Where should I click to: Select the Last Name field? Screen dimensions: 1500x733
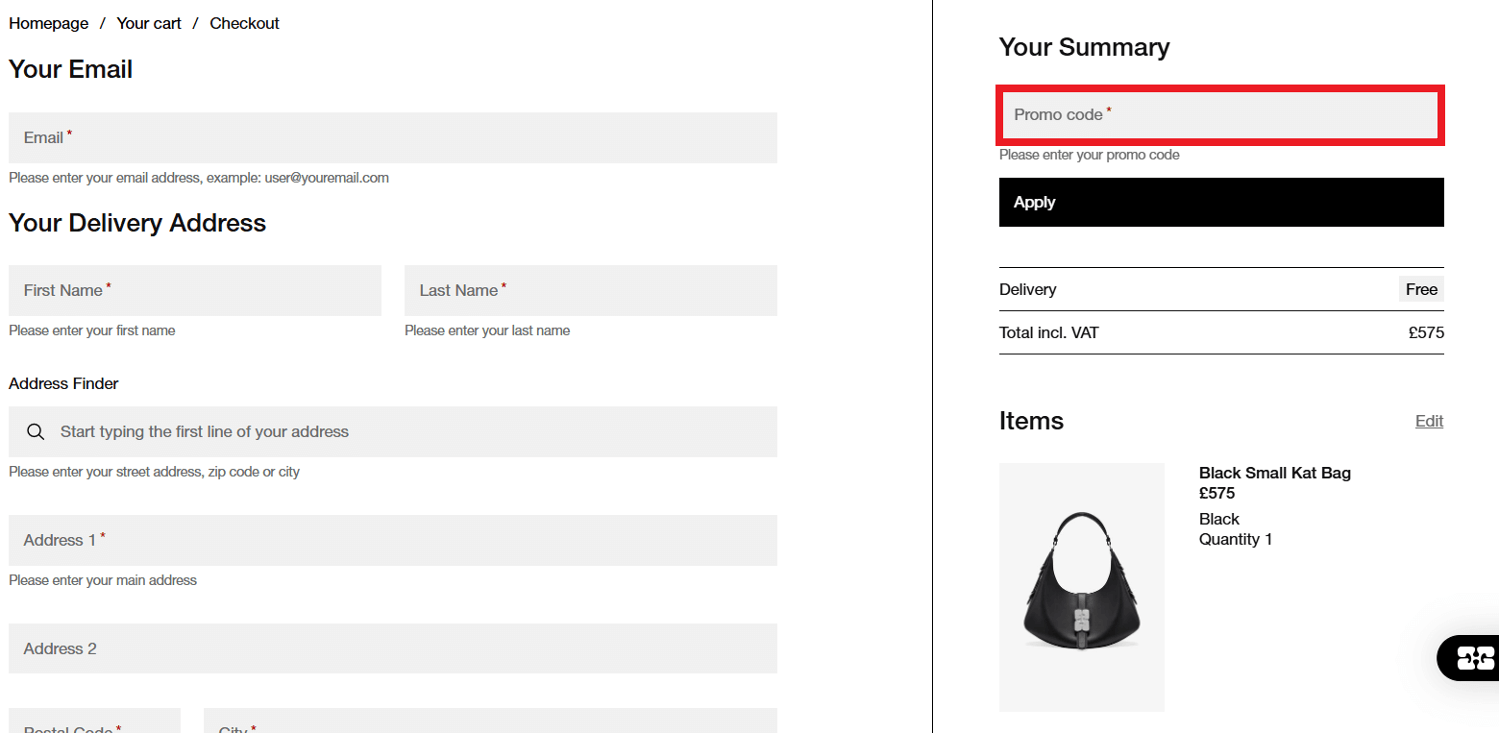click(590, 290)
